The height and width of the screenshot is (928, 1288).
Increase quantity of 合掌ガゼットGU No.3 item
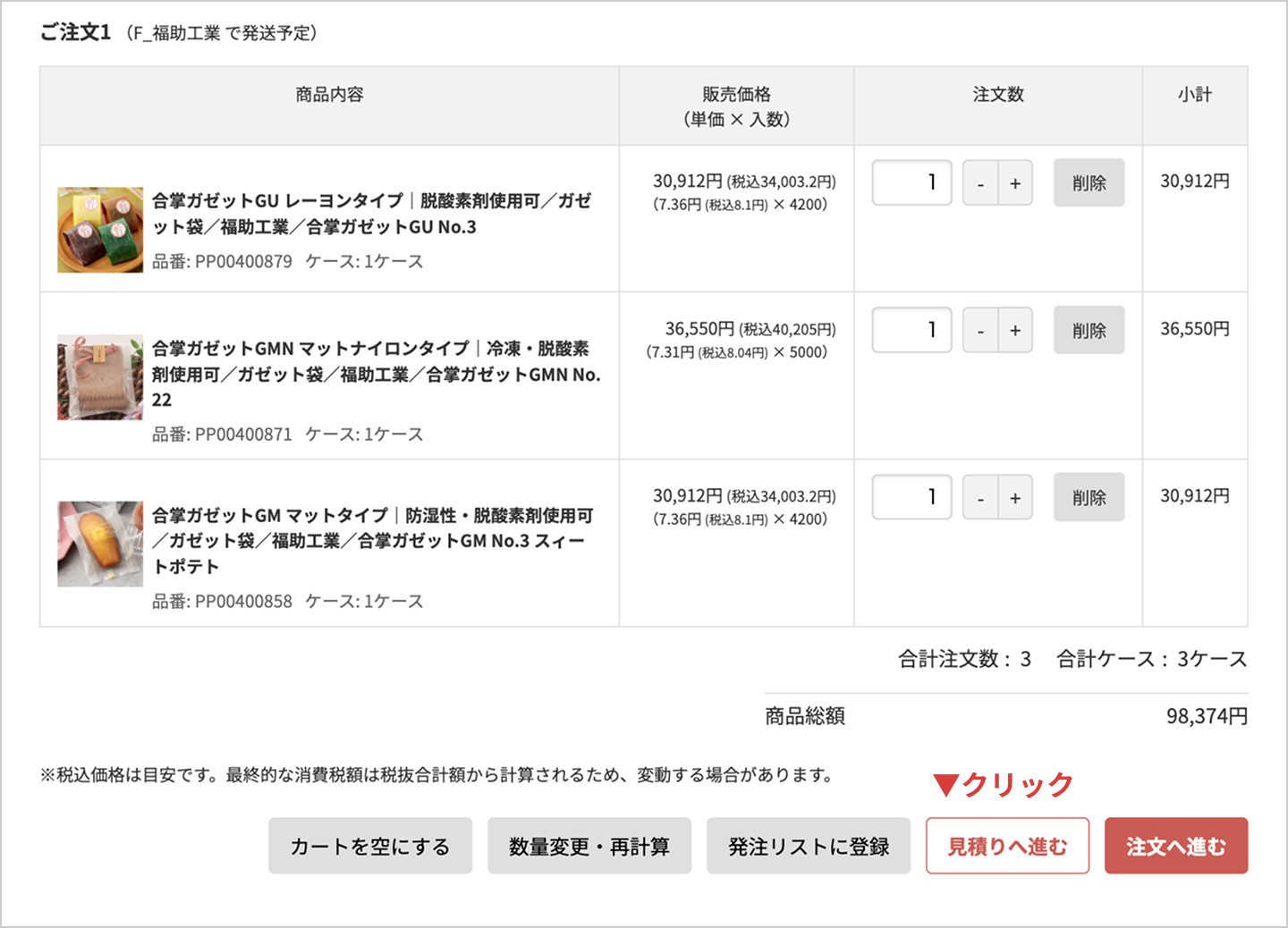1015,183
